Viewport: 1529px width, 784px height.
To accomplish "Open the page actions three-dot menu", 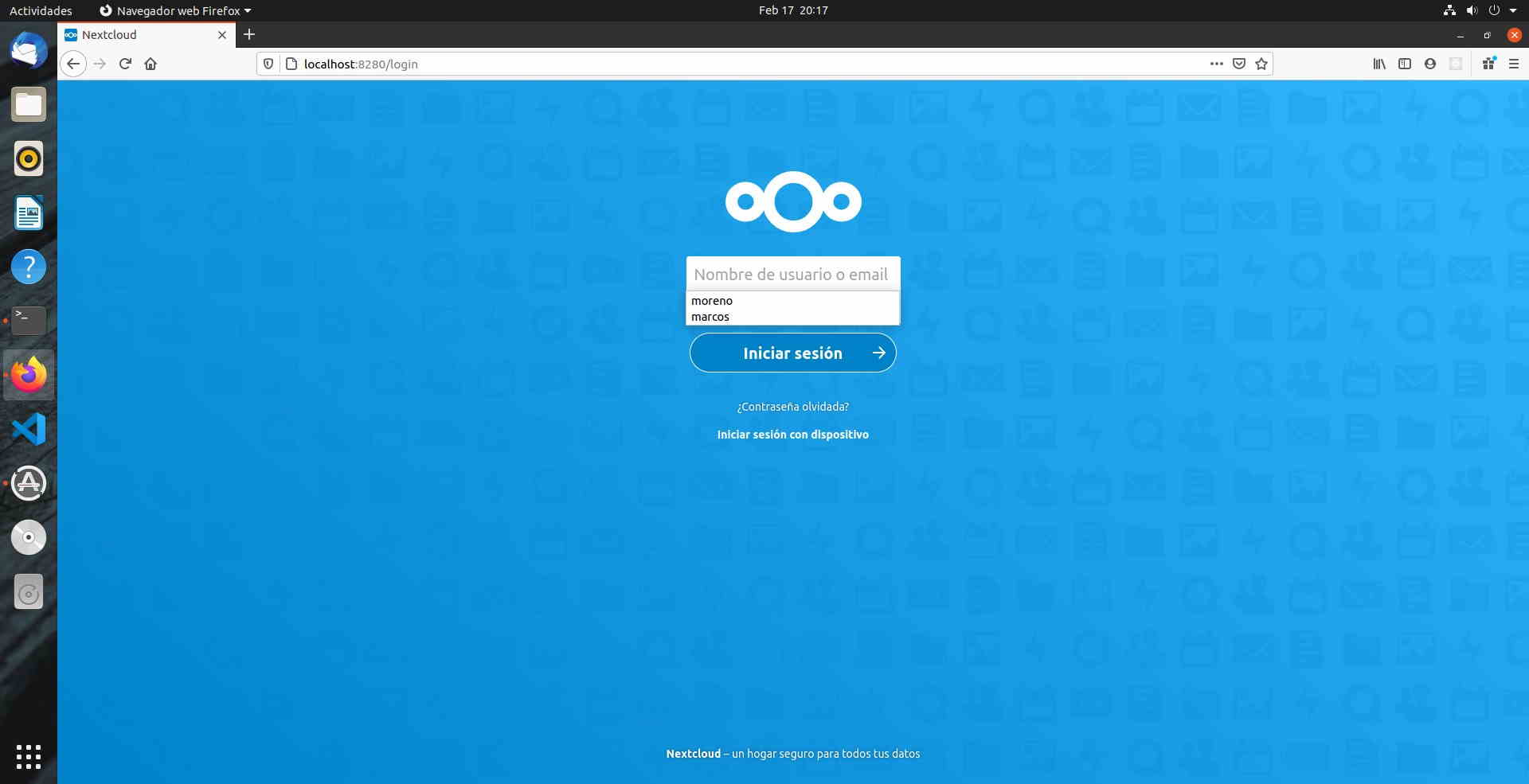I will (1216, 64).
